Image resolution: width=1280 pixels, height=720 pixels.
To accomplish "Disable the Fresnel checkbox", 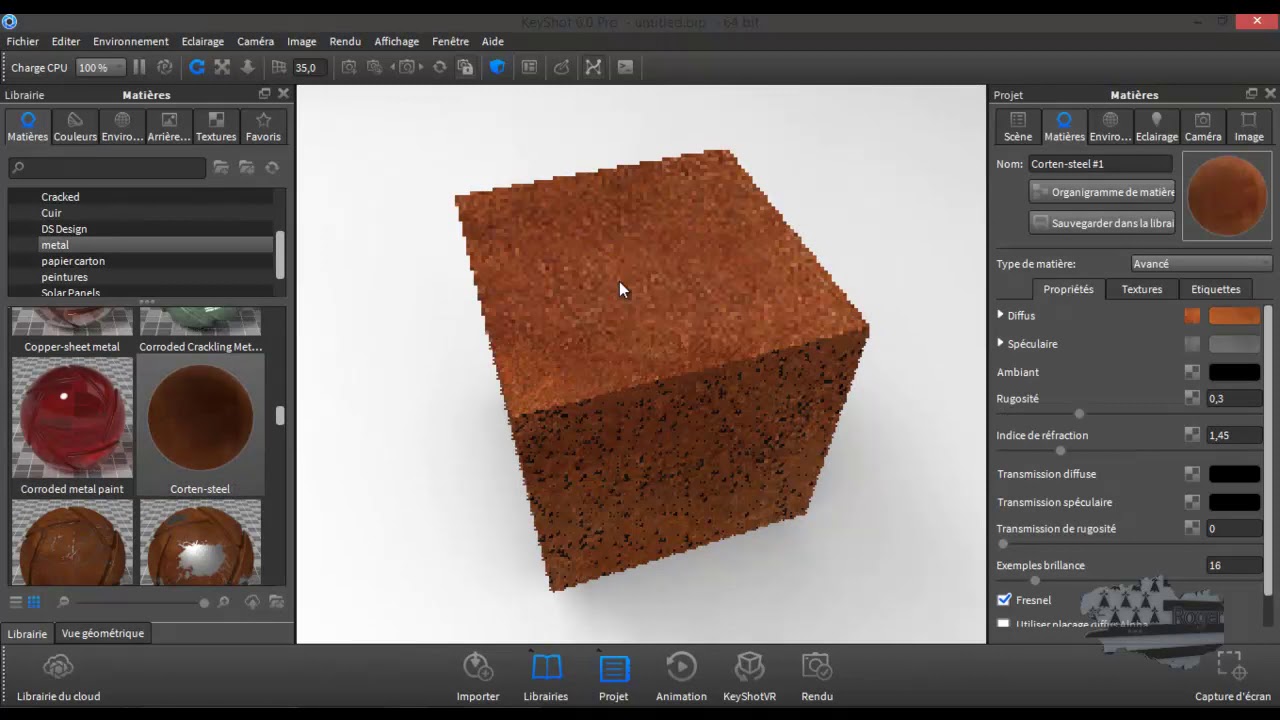I will [x=1004, y=600].
